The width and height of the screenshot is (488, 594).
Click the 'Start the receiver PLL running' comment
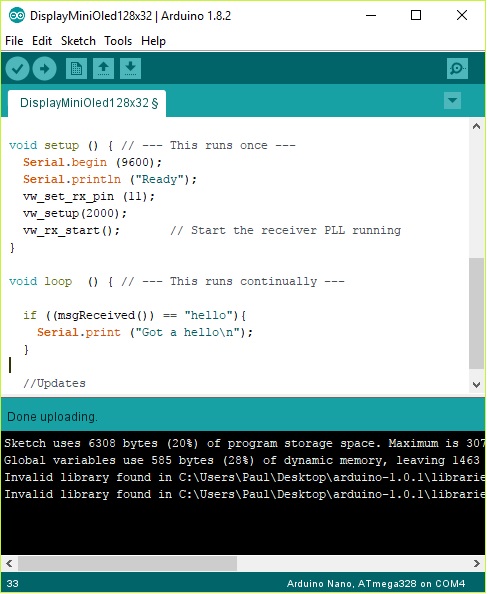click(286, 230)
